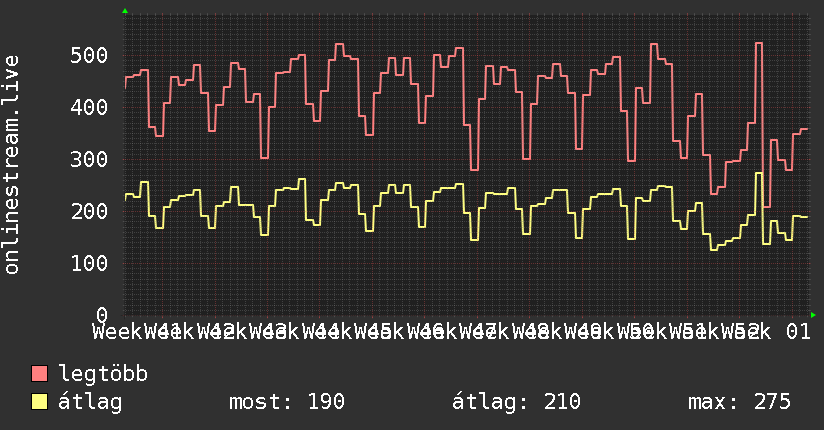
Task: Click the pink legtöbb legend swatch
Action: 39,373
